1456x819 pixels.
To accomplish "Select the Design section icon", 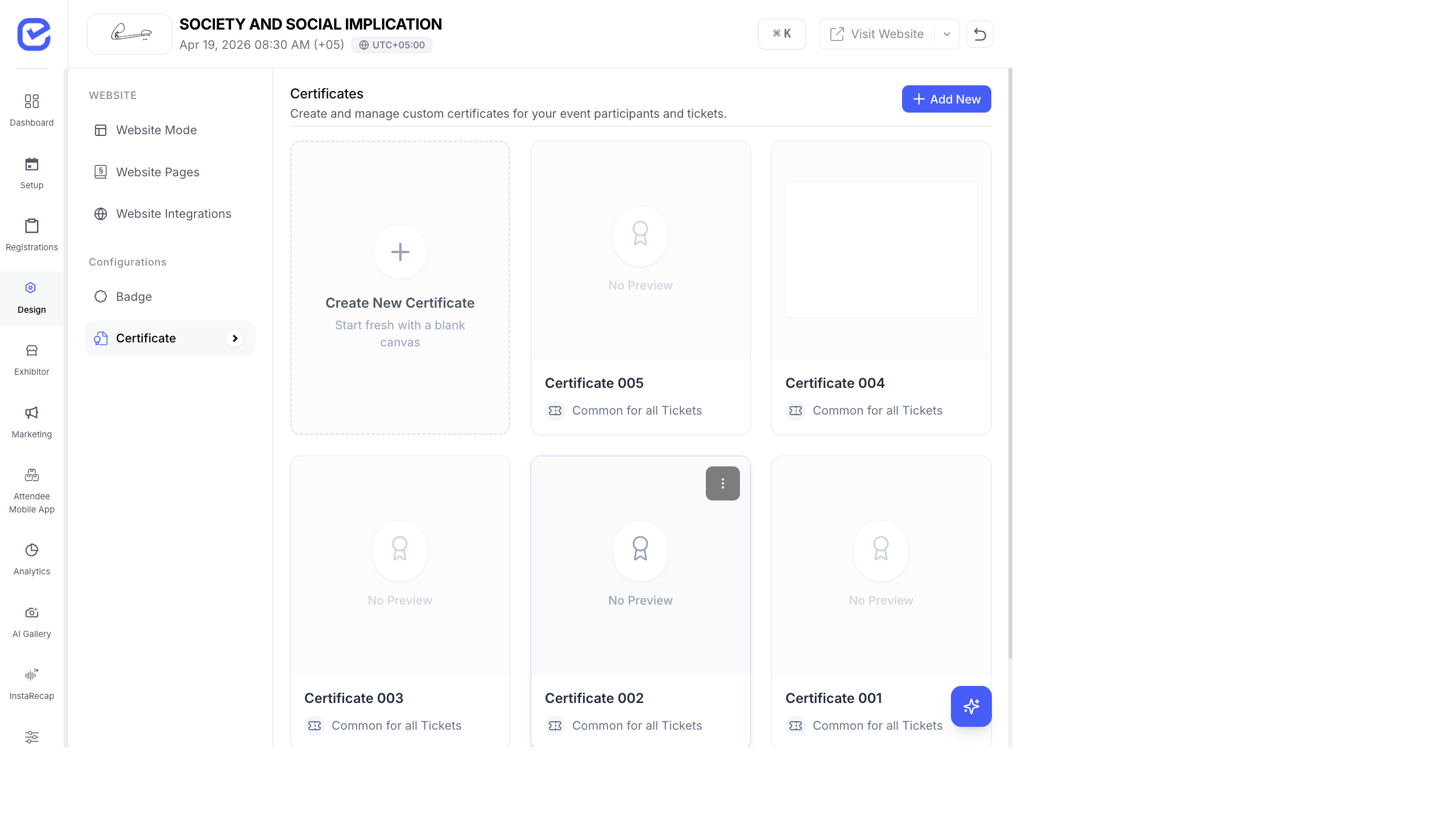I will [31, 288].
